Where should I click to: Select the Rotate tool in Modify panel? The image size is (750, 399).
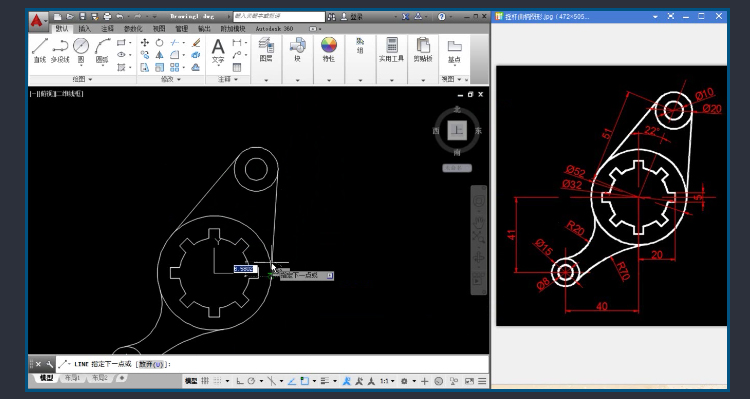(x=159, y=43)
